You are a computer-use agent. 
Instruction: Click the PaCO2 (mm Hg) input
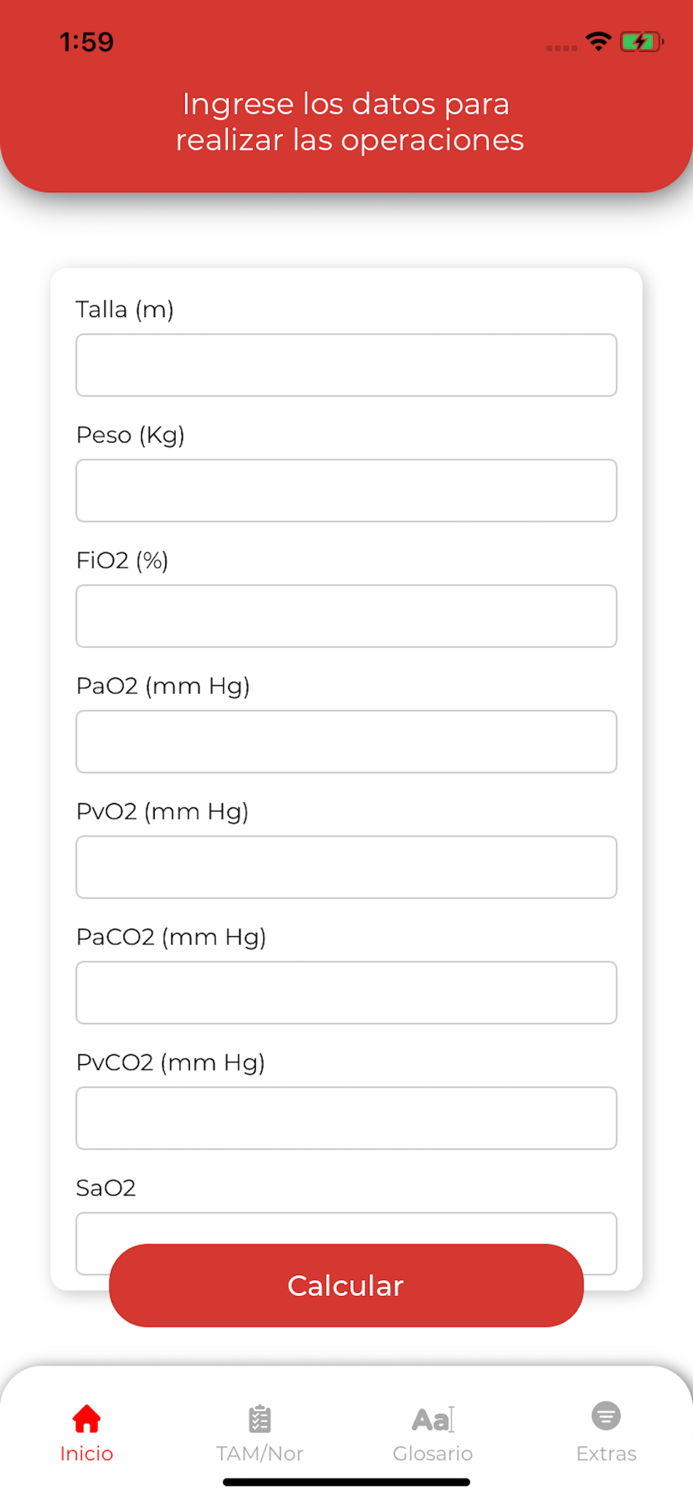(x=346, y=992)
